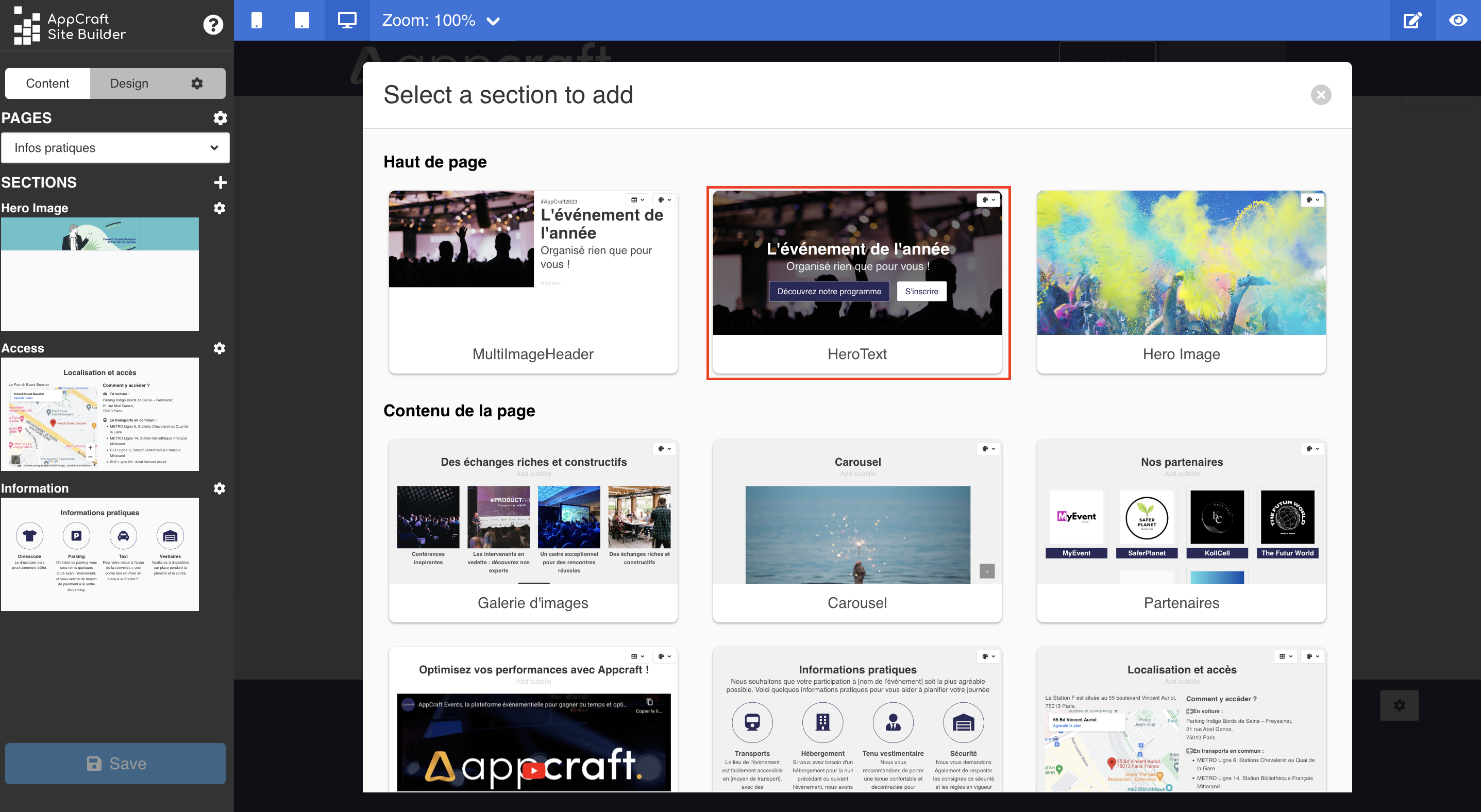Switch to mobile phone preview
This screenshot has width=1481, height=812.
click(257, 20)
